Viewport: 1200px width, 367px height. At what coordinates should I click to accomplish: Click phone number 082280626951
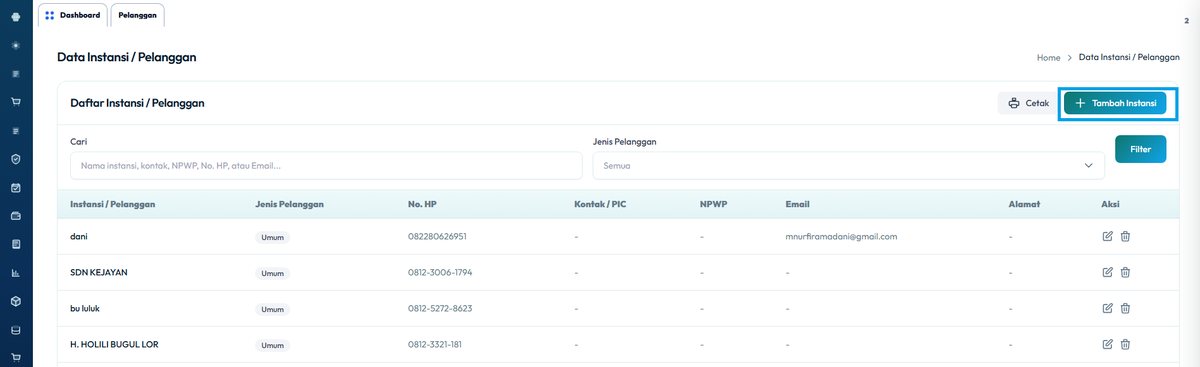point(437,237)
